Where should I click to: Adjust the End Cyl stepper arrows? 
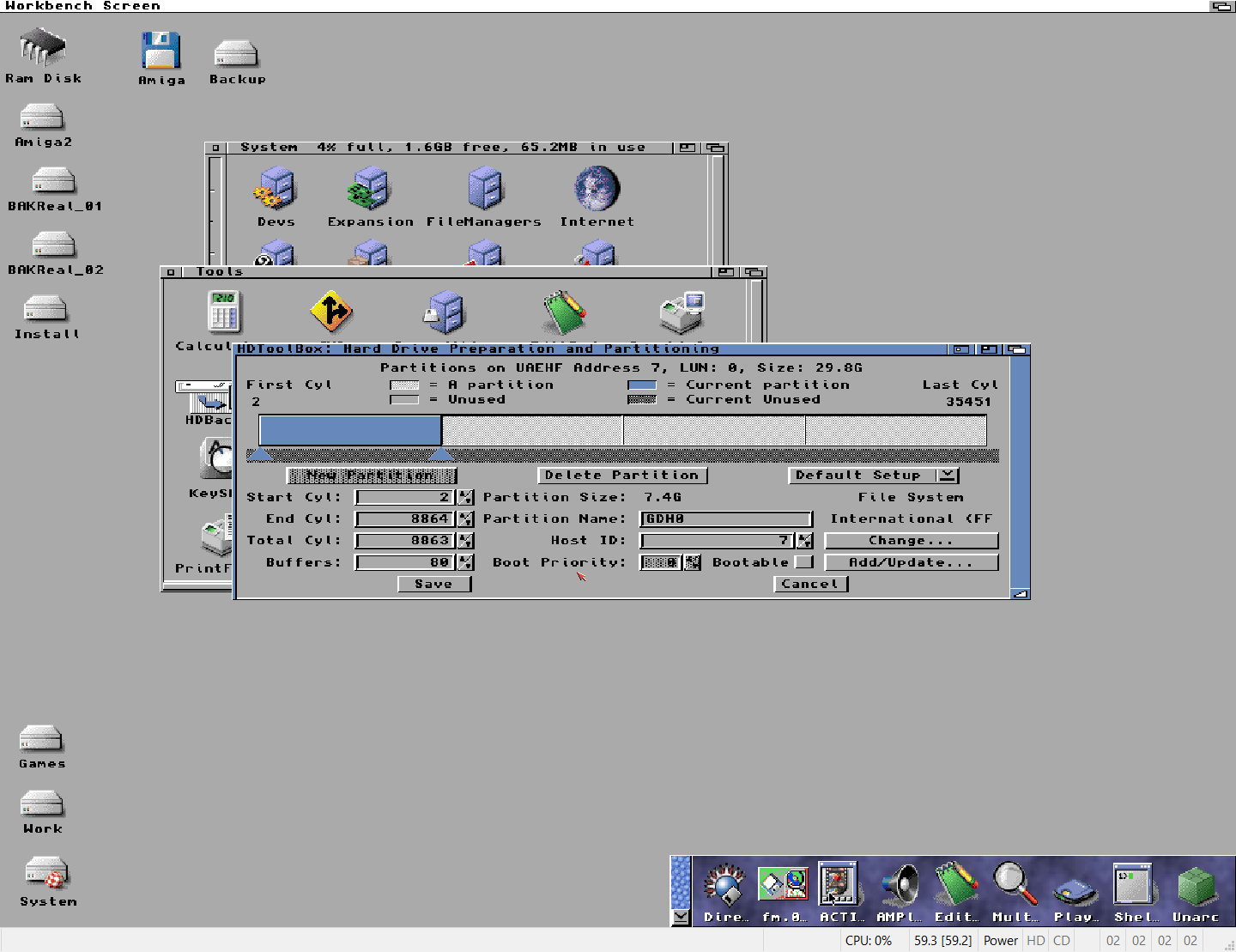465,518
